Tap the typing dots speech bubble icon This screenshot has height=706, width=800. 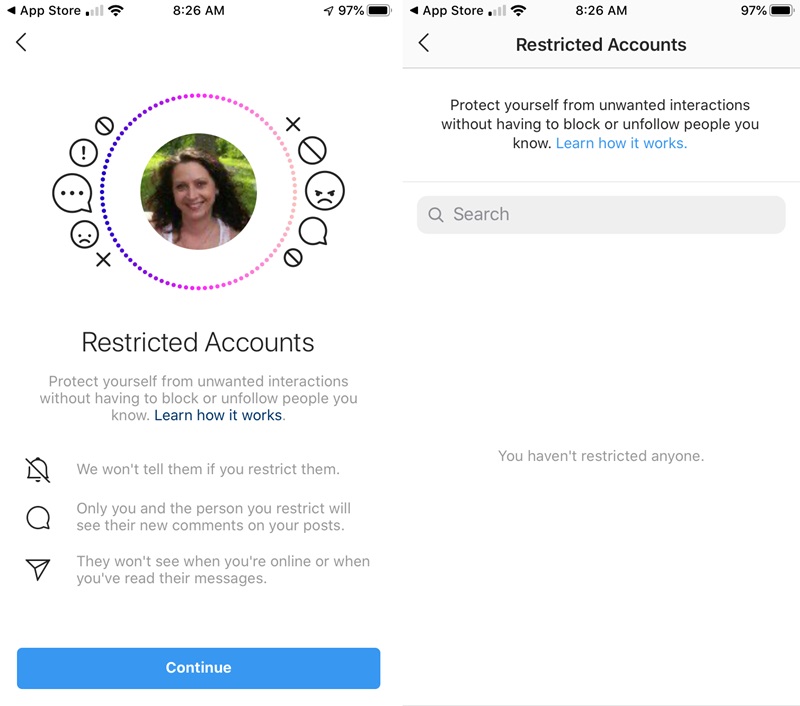click(72, 193)
